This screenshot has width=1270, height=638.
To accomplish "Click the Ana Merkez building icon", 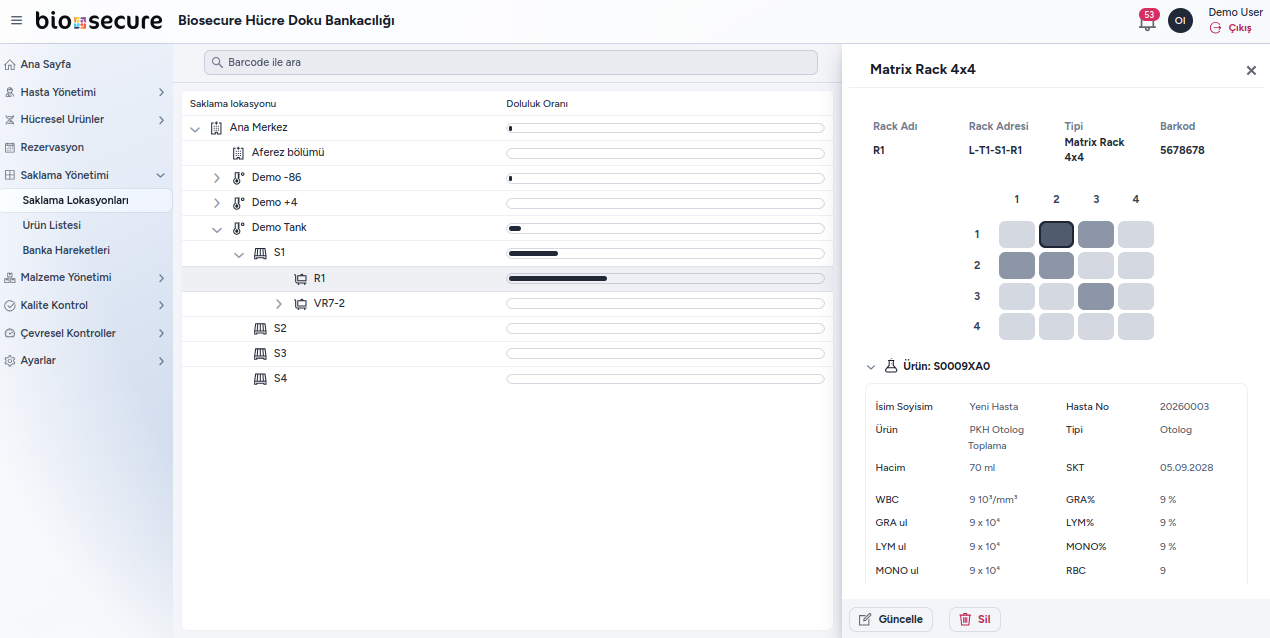I will (216, 128).
